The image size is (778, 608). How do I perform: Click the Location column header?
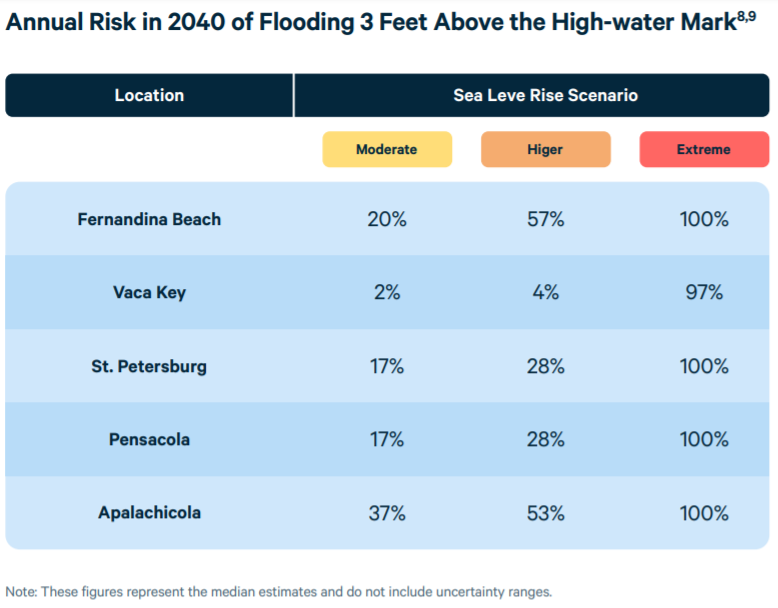pyautogui.click(x=149, y=96)
